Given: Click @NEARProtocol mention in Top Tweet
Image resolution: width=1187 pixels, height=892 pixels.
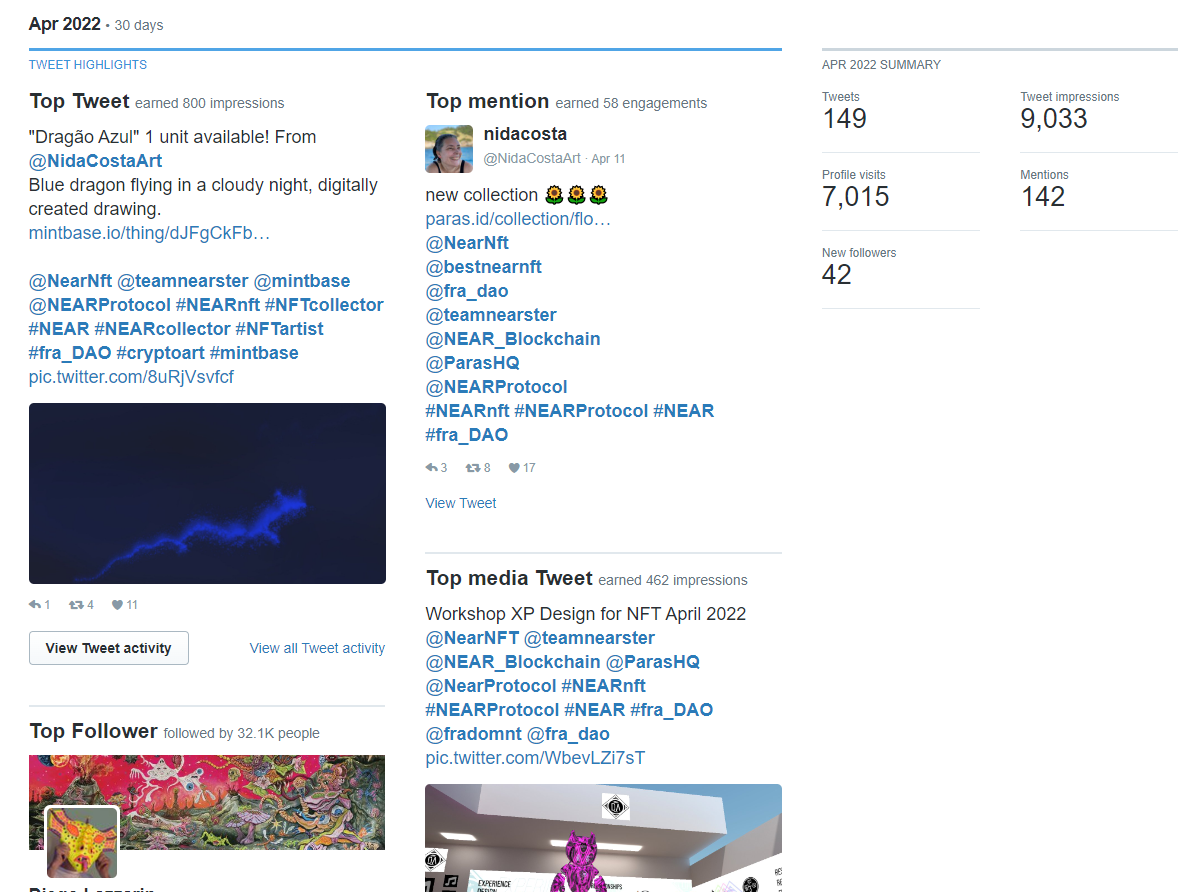Looking at the screenshot, I should click(100, 305).
